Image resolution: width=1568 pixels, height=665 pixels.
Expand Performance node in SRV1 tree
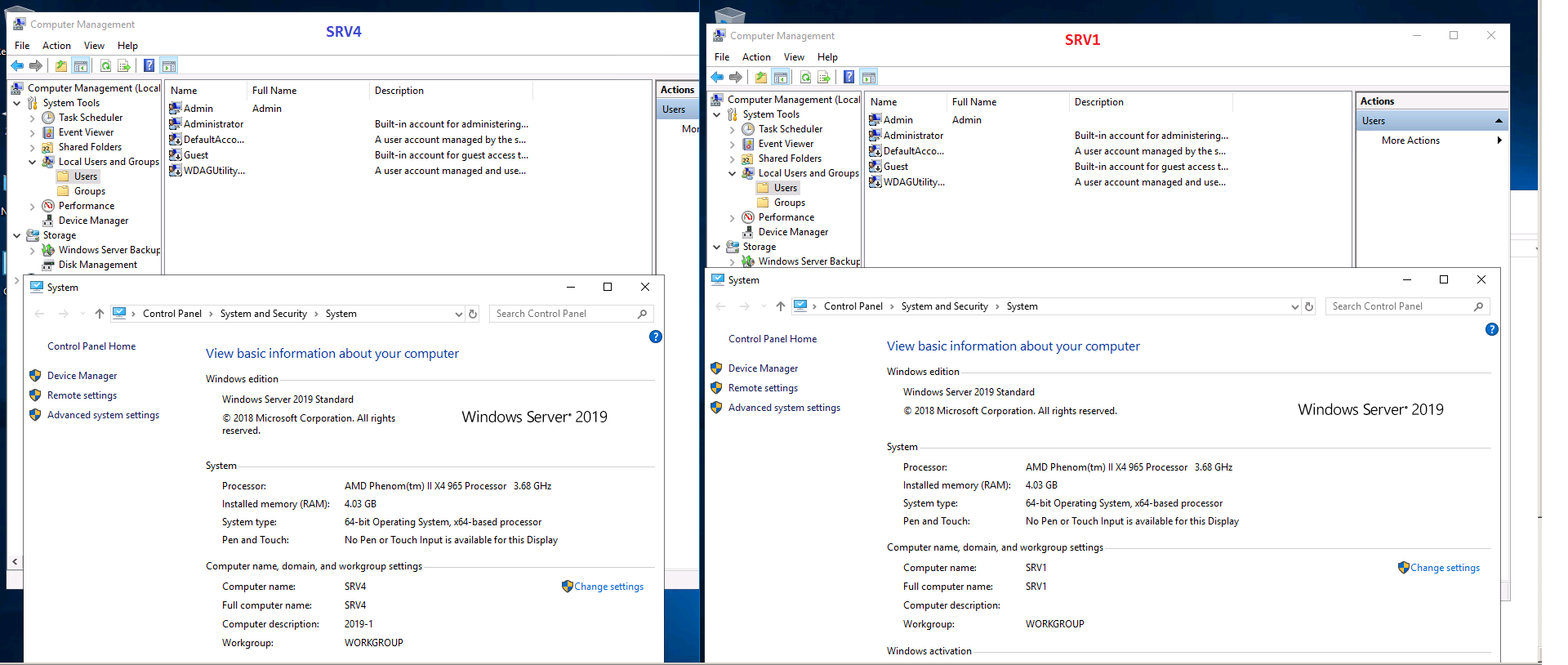732,217
